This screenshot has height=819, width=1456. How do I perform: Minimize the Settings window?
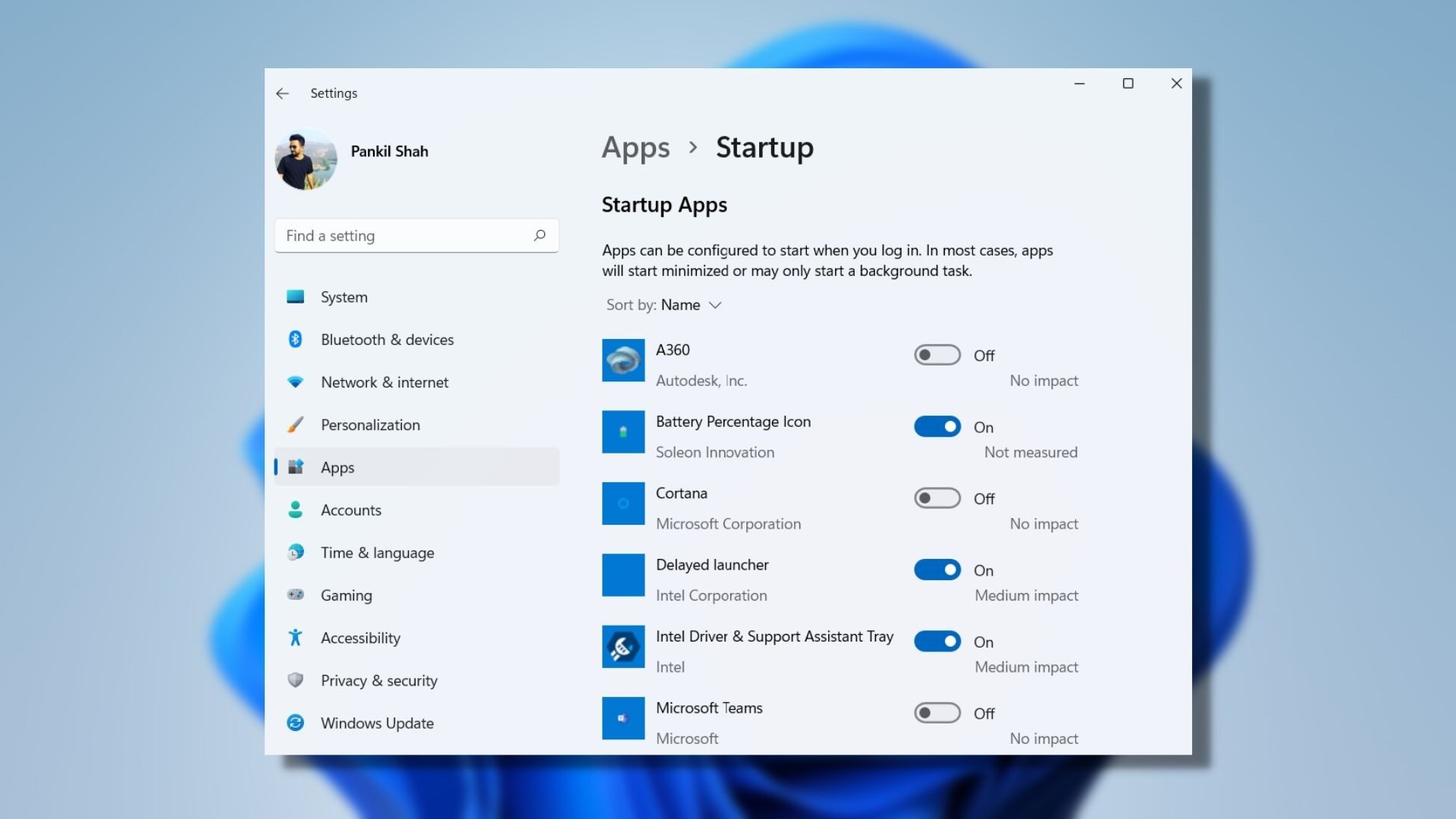tap(1079, 83)
